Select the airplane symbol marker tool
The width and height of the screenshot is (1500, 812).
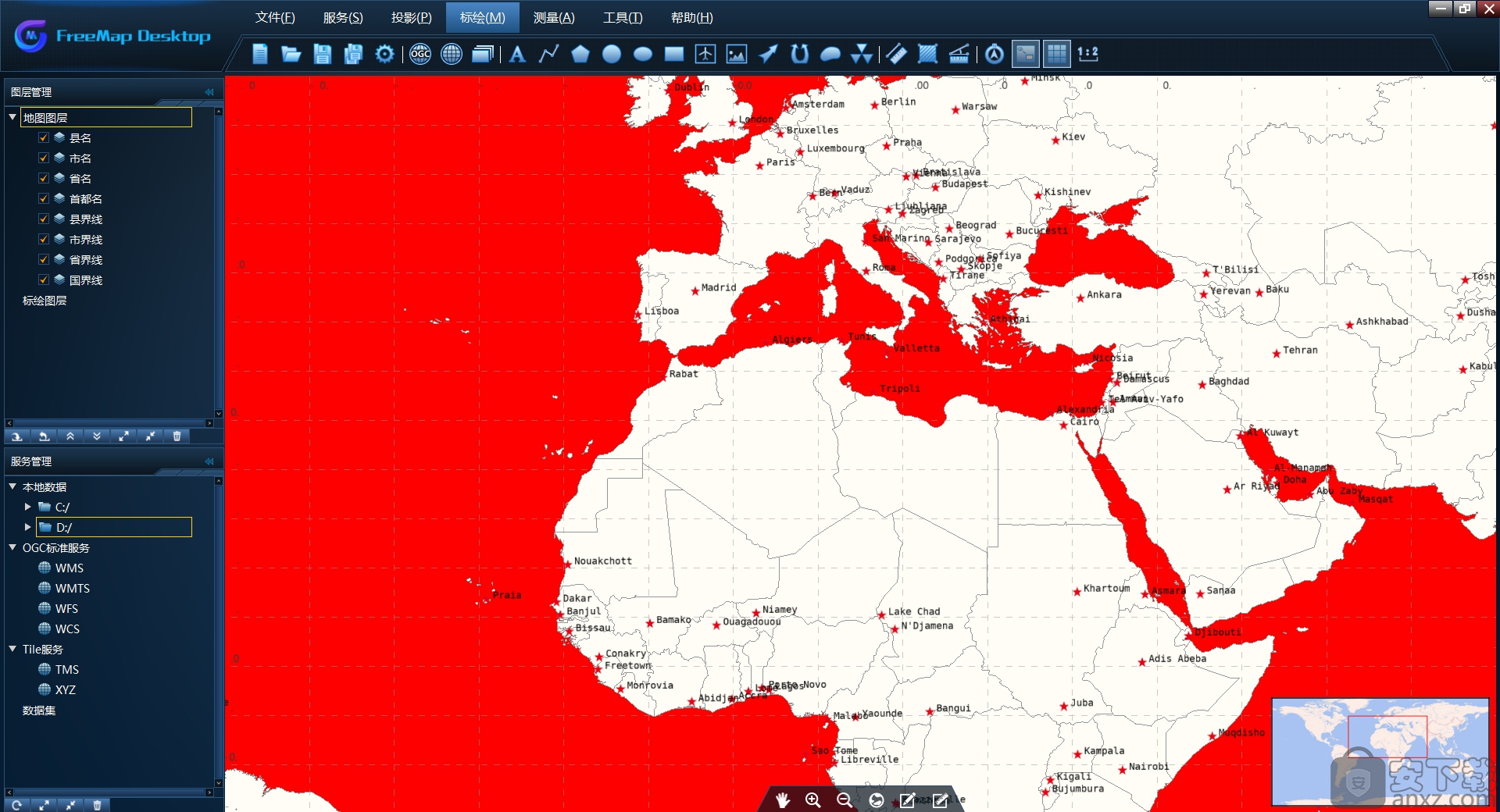click(705, 54)
